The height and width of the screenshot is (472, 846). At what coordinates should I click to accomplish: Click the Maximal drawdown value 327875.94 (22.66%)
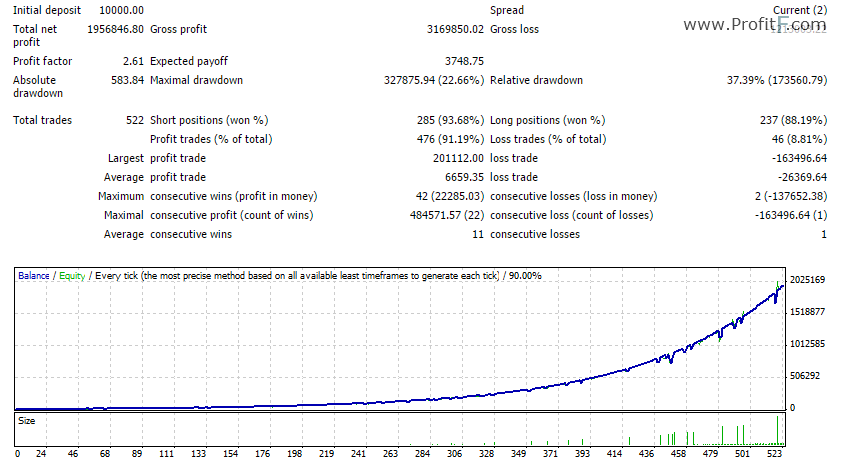coord(434,80)
